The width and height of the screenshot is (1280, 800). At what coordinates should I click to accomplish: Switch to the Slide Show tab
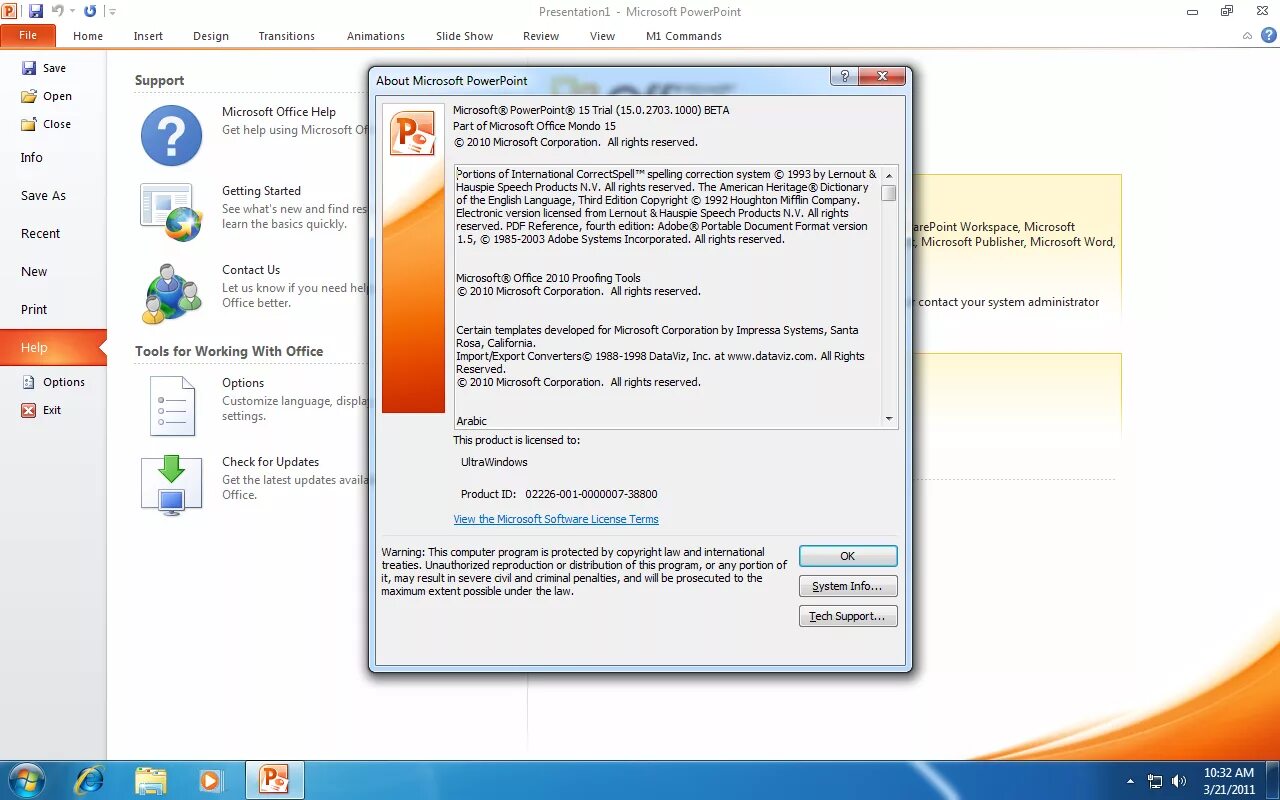pyautogui.click(x=464, y=36)
